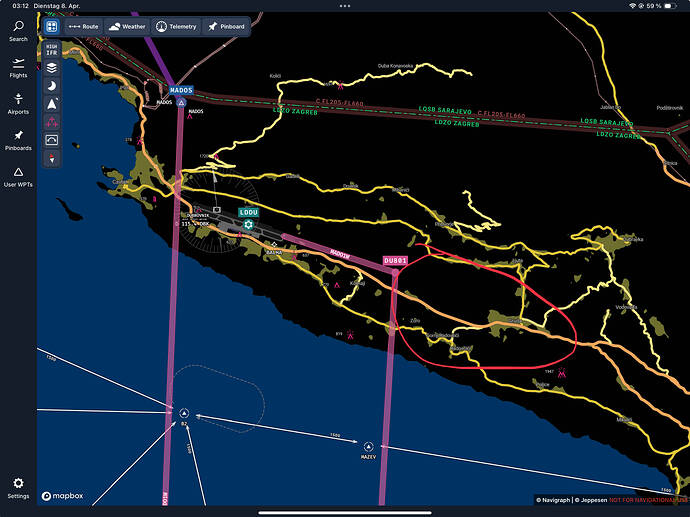Click the MAZEV waypoint symbol
The image size is (690, 517).
(x=368, y=447)
